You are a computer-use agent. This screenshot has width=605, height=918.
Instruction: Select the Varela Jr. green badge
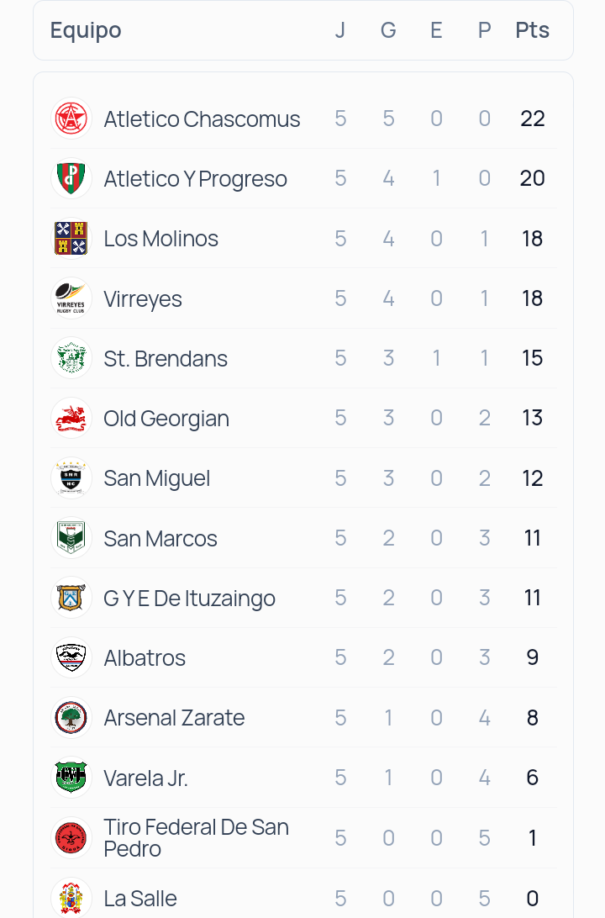pos(71,777)
